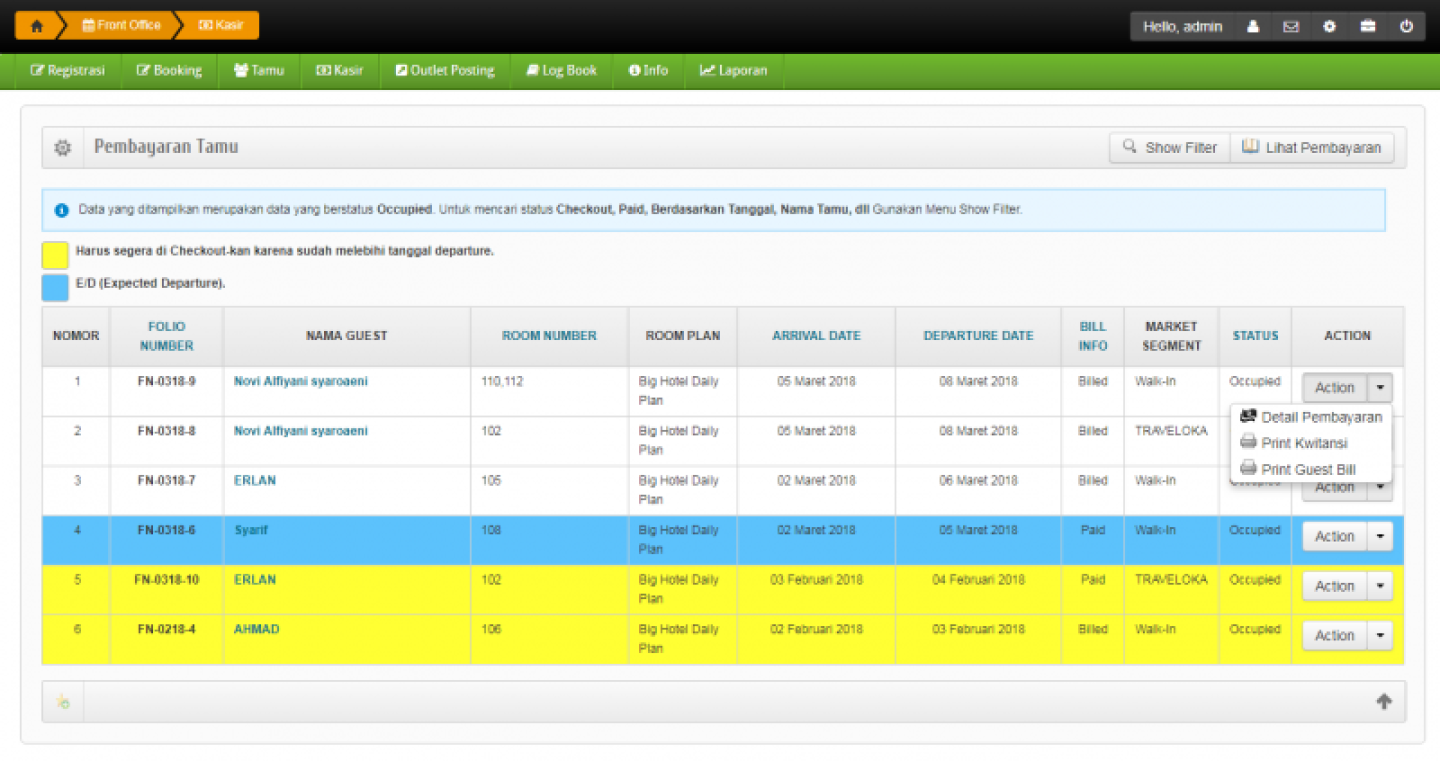
Task: Choose Print Kwitansi menu entry
Action: coord(1304,443)
